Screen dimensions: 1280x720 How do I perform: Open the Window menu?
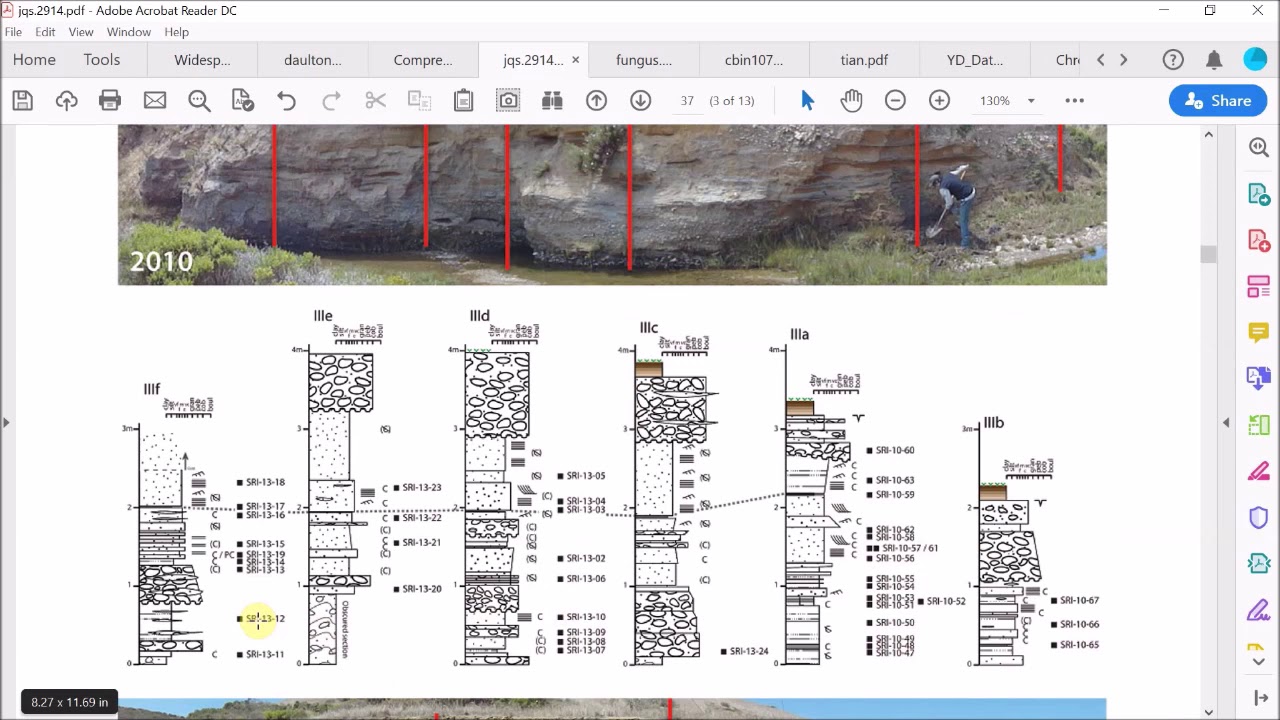(x=129, y=32)
